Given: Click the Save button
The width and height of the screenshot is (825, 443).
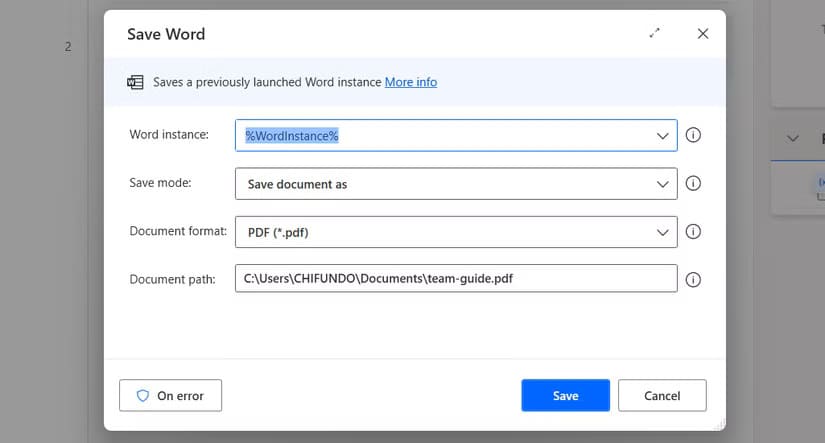Looking at the screenshot, I should click(566, 395).
